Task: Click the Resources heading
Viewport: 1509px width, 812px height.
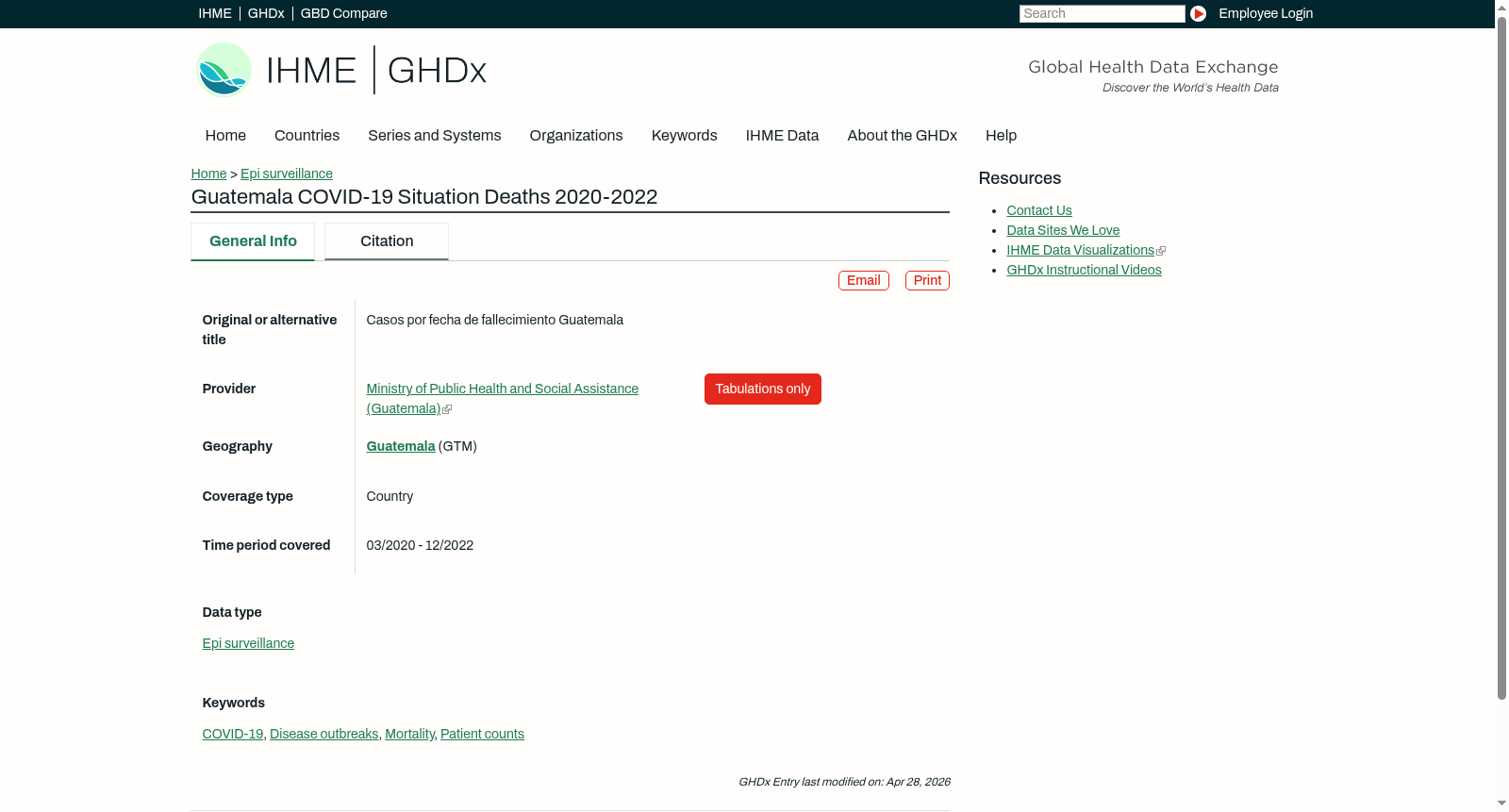Action: [1020, 178]
